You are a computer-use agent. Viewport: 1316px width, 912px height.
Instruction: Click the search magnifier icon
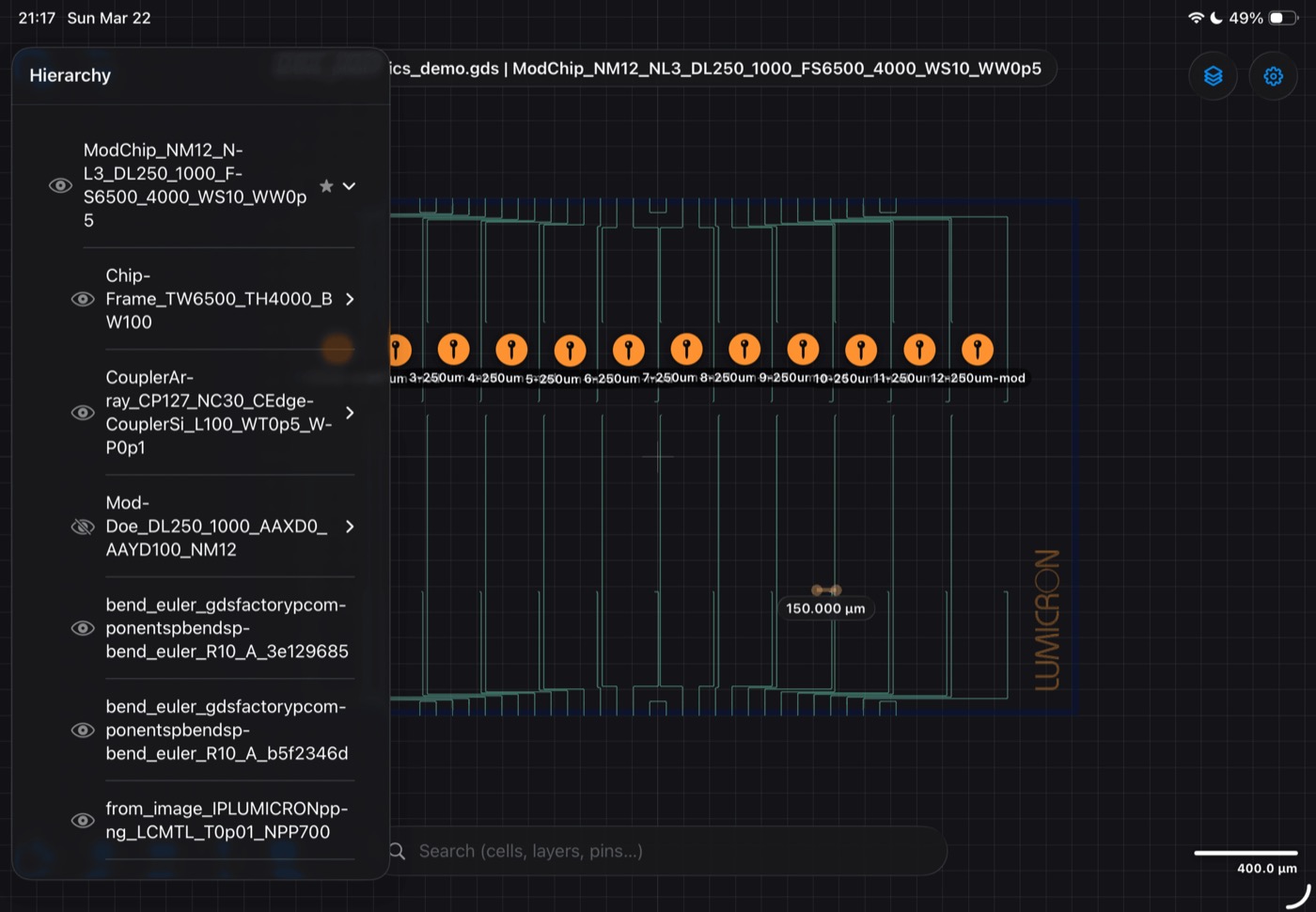coord(398,851)
